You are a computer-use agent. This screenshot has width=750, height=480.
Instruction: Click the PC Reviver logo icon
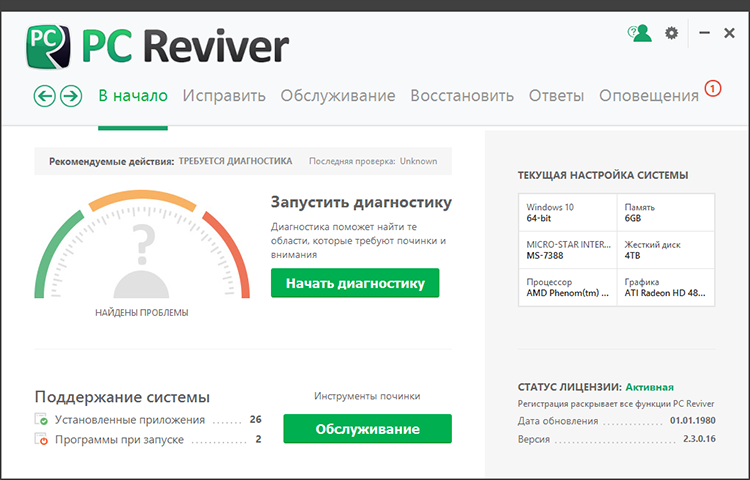[48, 46]
